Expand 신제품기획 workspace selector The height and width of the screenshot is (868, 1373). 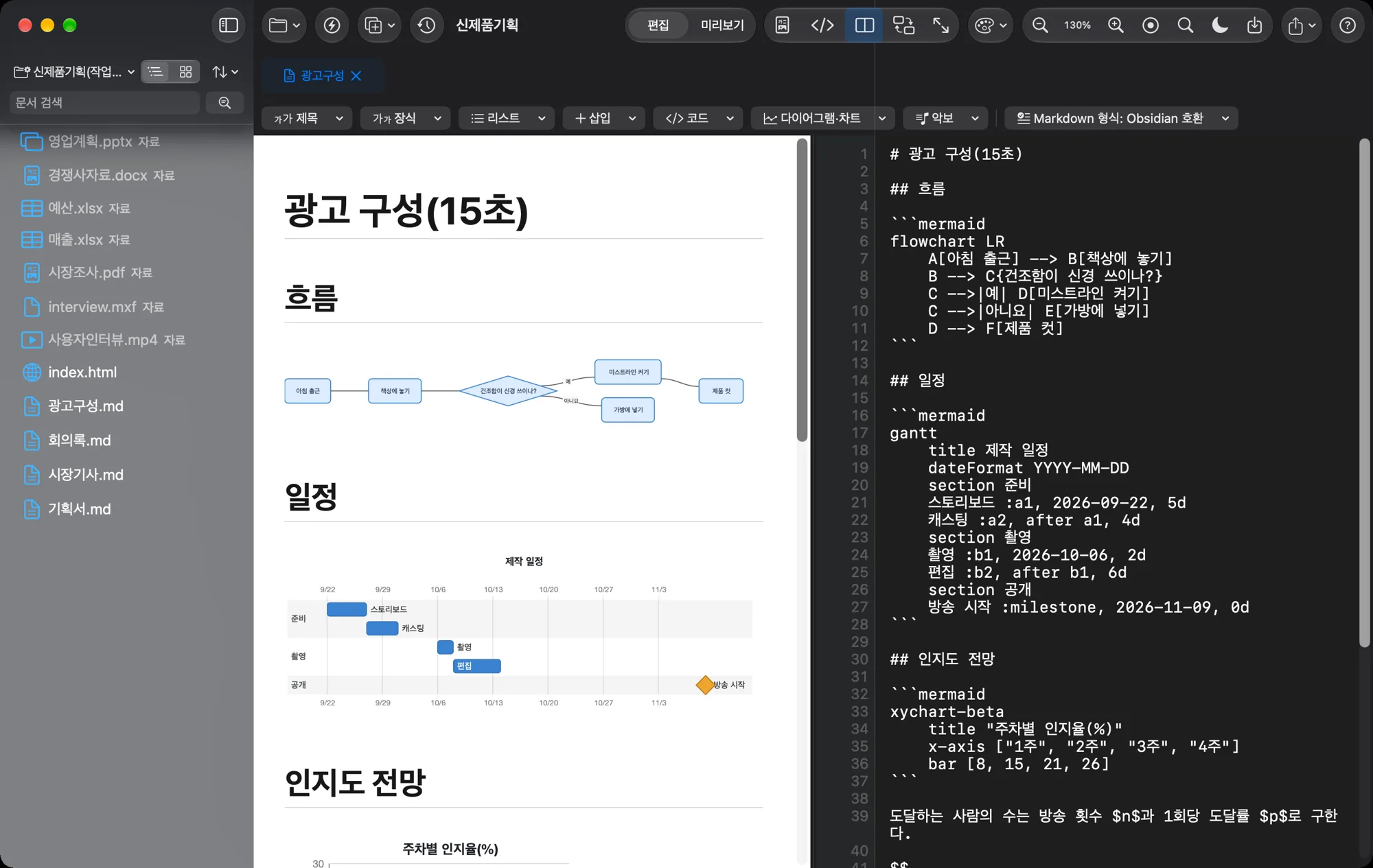(x=74, y=71)
